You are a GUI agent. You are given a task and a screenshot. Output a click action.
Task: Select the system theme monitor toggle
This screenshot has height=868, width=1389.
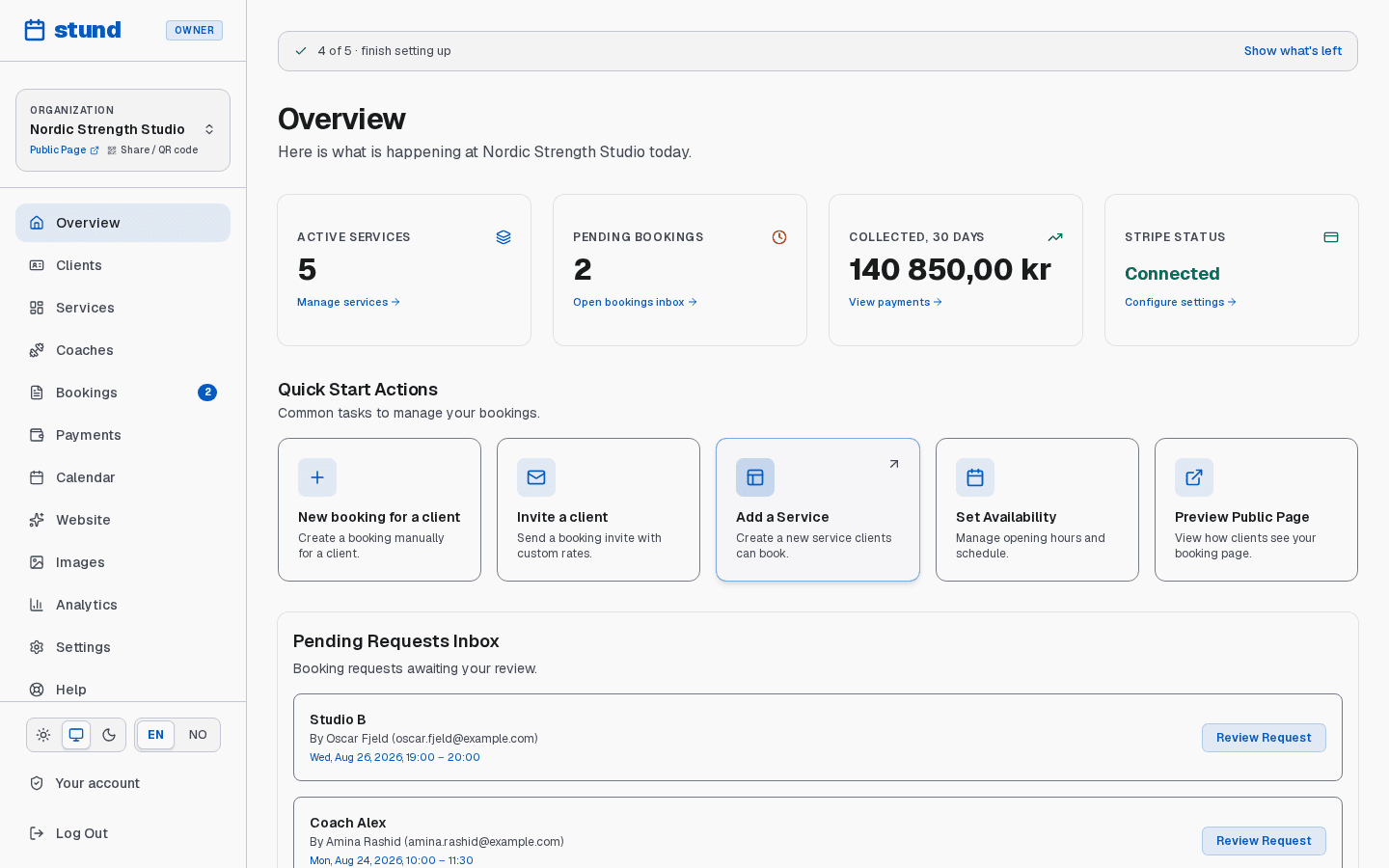(x=76, y=735)
